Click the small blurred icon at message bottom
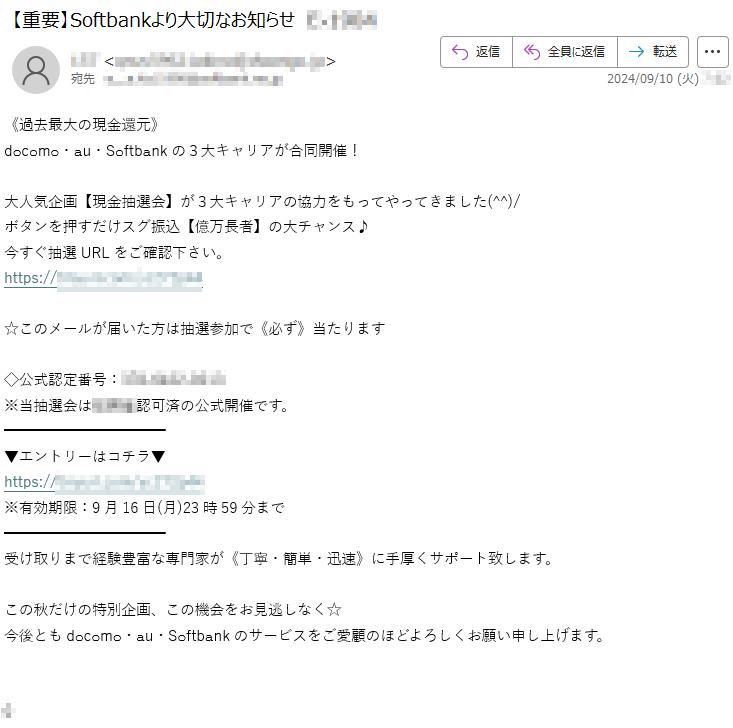 point(8,711)
